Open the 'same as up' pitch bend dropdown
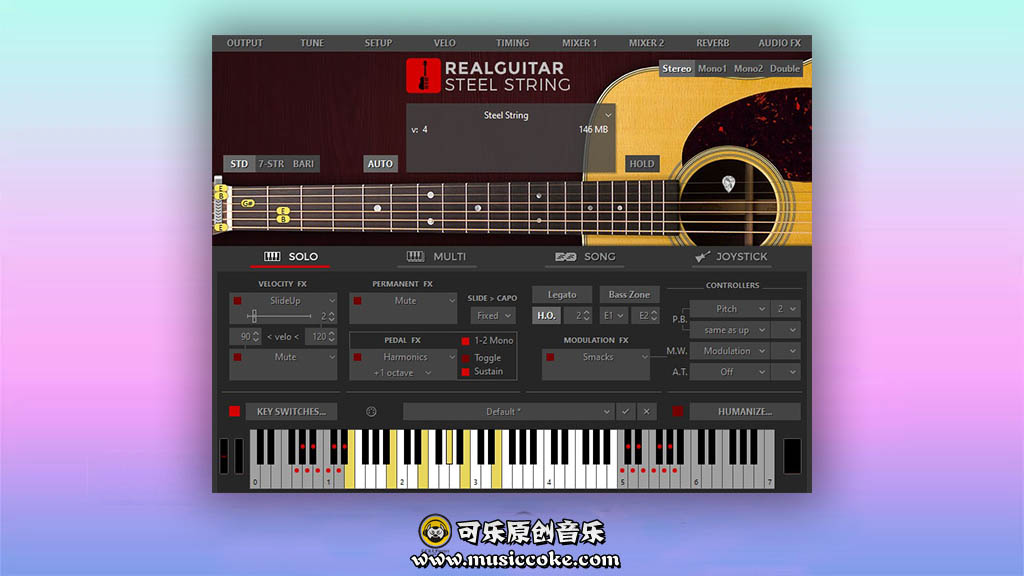This screenshot has height=576, width=1024. pyautogui.click(x=730, y=330)
